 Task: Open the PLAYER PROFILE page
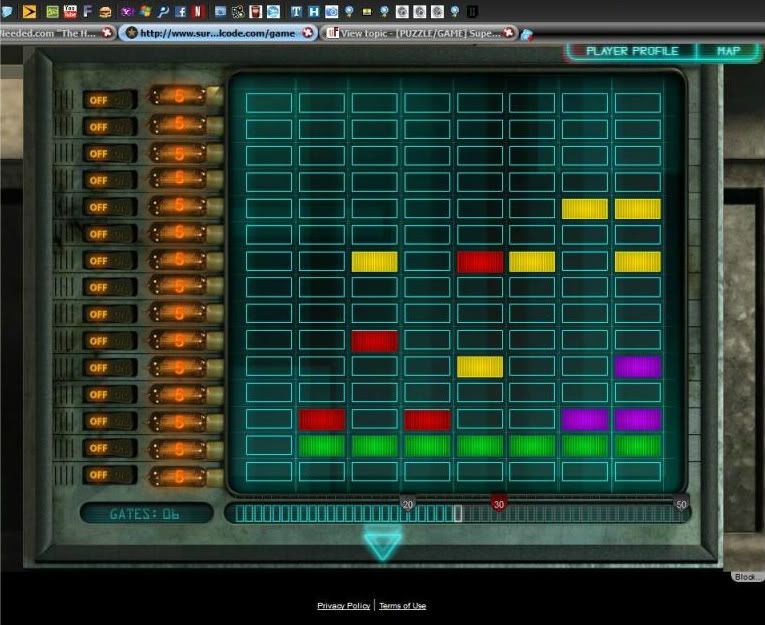click(631, 51)
